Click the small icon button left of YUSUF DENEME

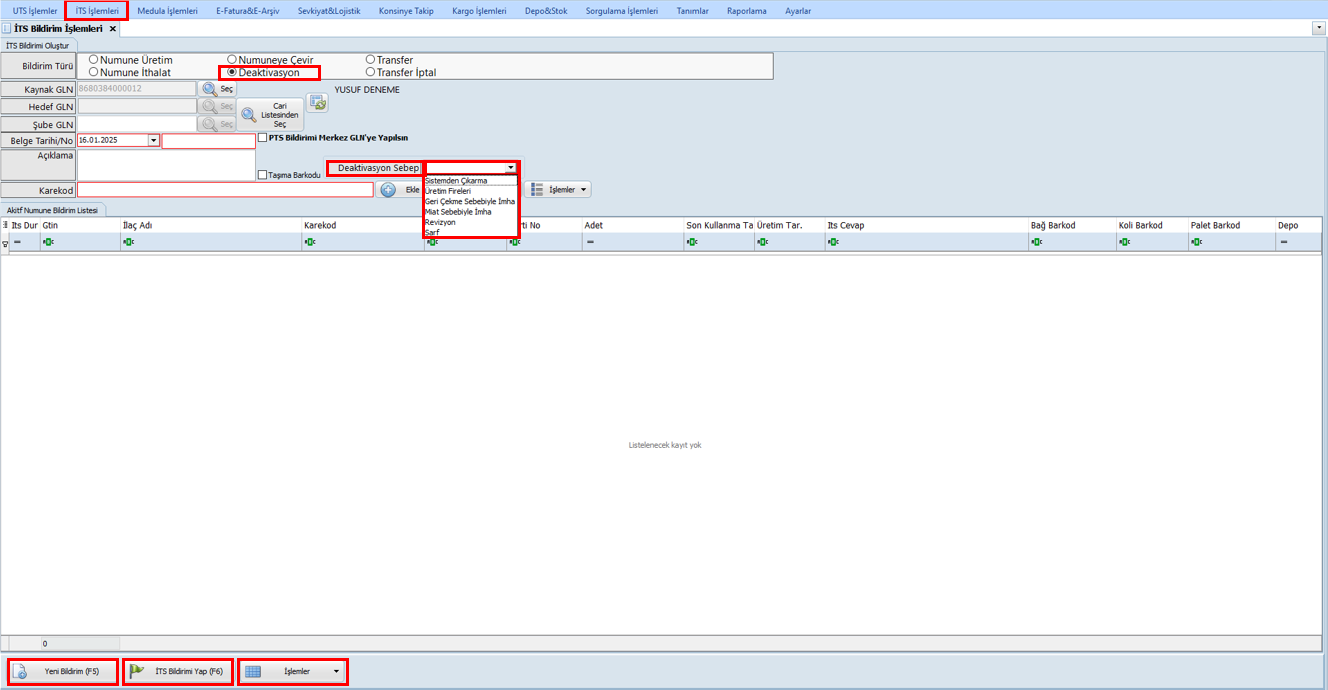click(317, 104)
